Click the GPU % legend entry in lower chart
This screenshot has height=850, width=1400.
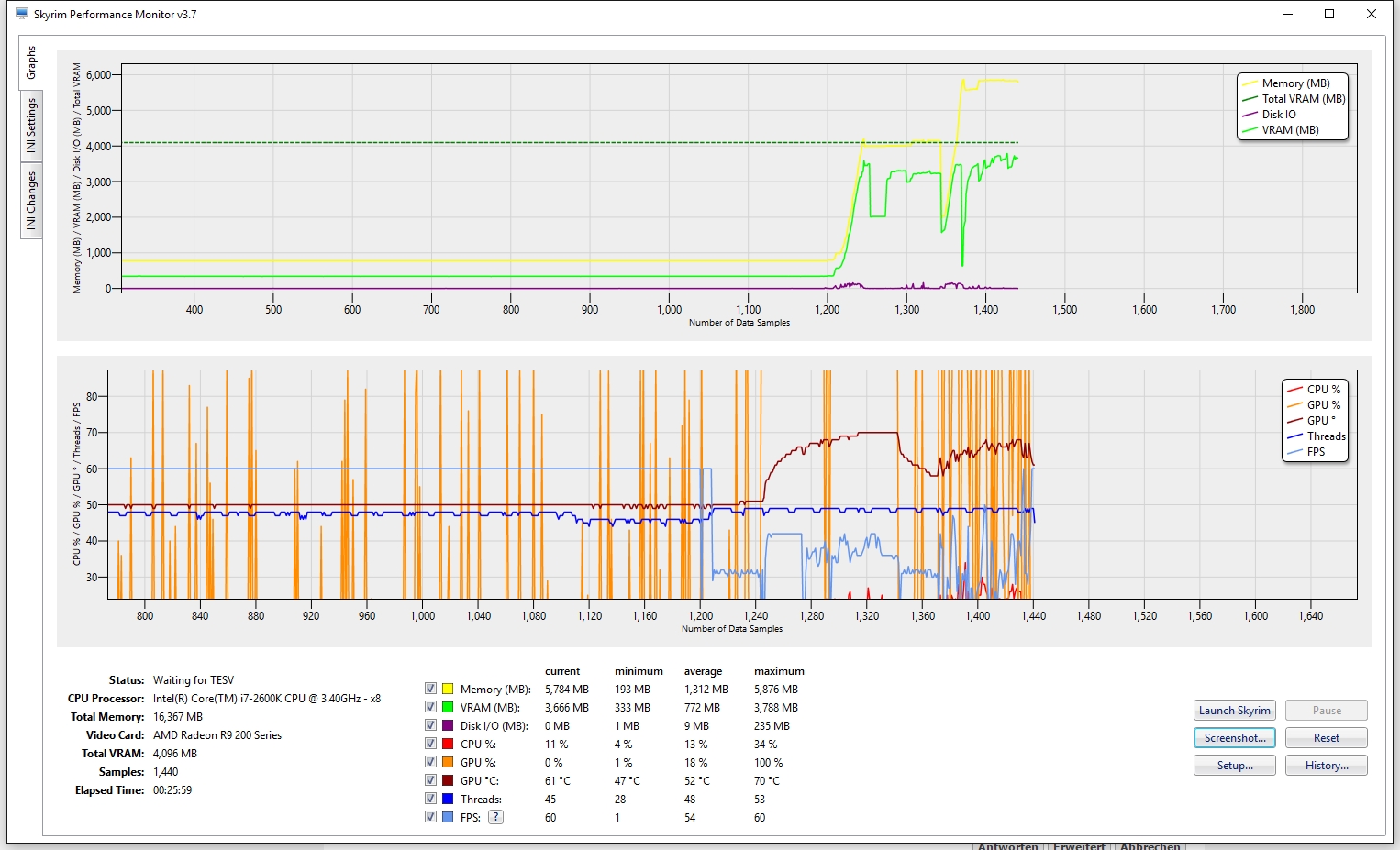(x=1314, y=405)
